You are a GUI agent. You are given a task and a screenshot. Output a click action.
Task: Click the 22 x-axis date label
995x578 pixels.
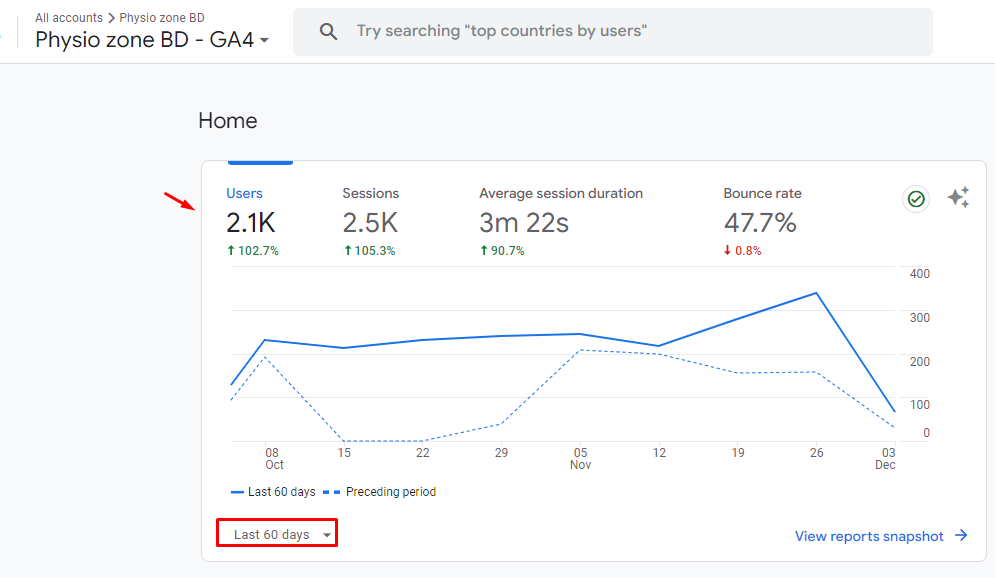[423, 452]
